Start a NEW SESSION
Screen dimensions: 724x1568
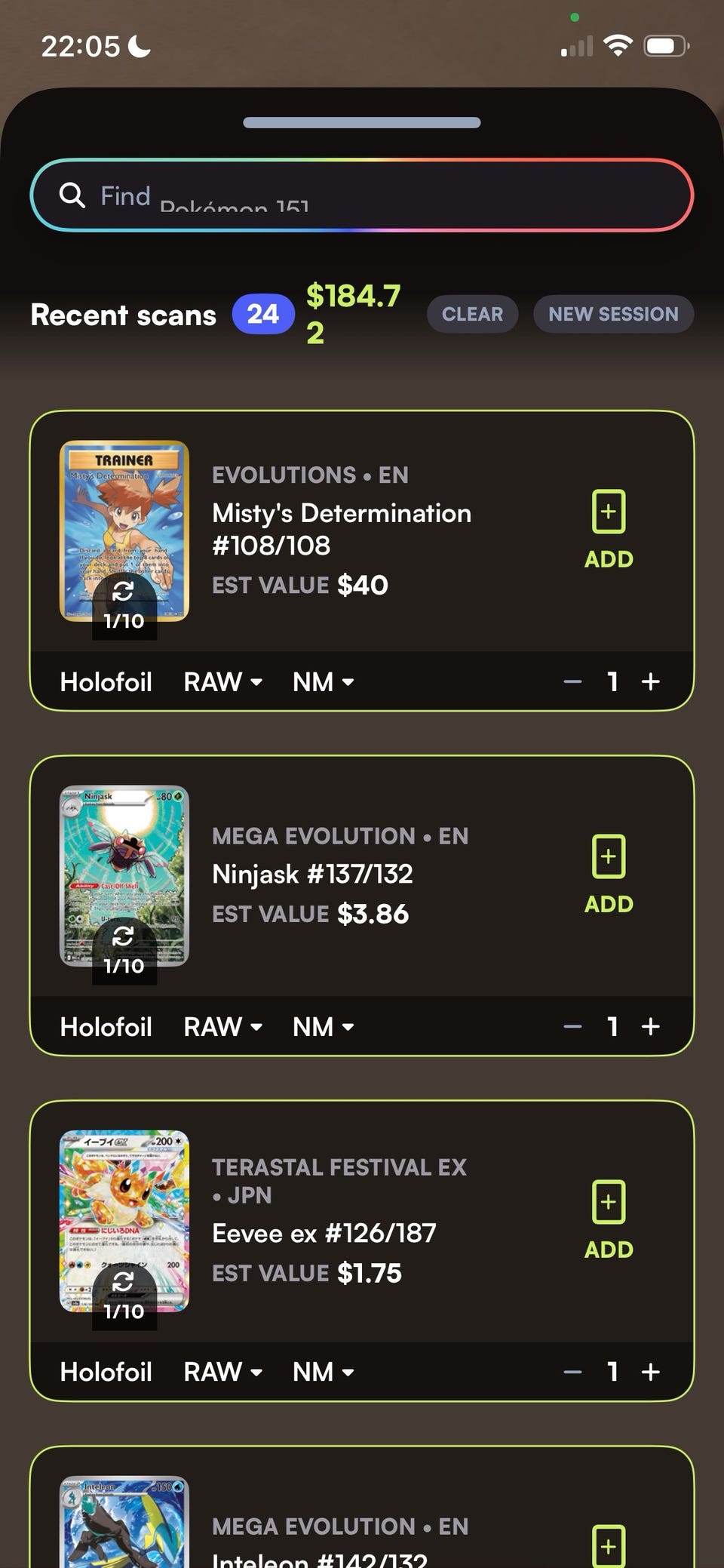(613, 314)
